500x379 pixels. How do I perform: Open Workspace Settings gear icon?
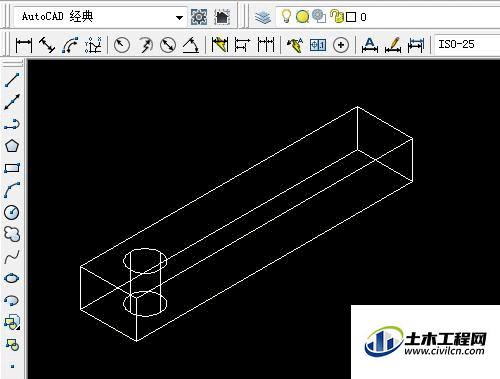[x=199, y=17]
